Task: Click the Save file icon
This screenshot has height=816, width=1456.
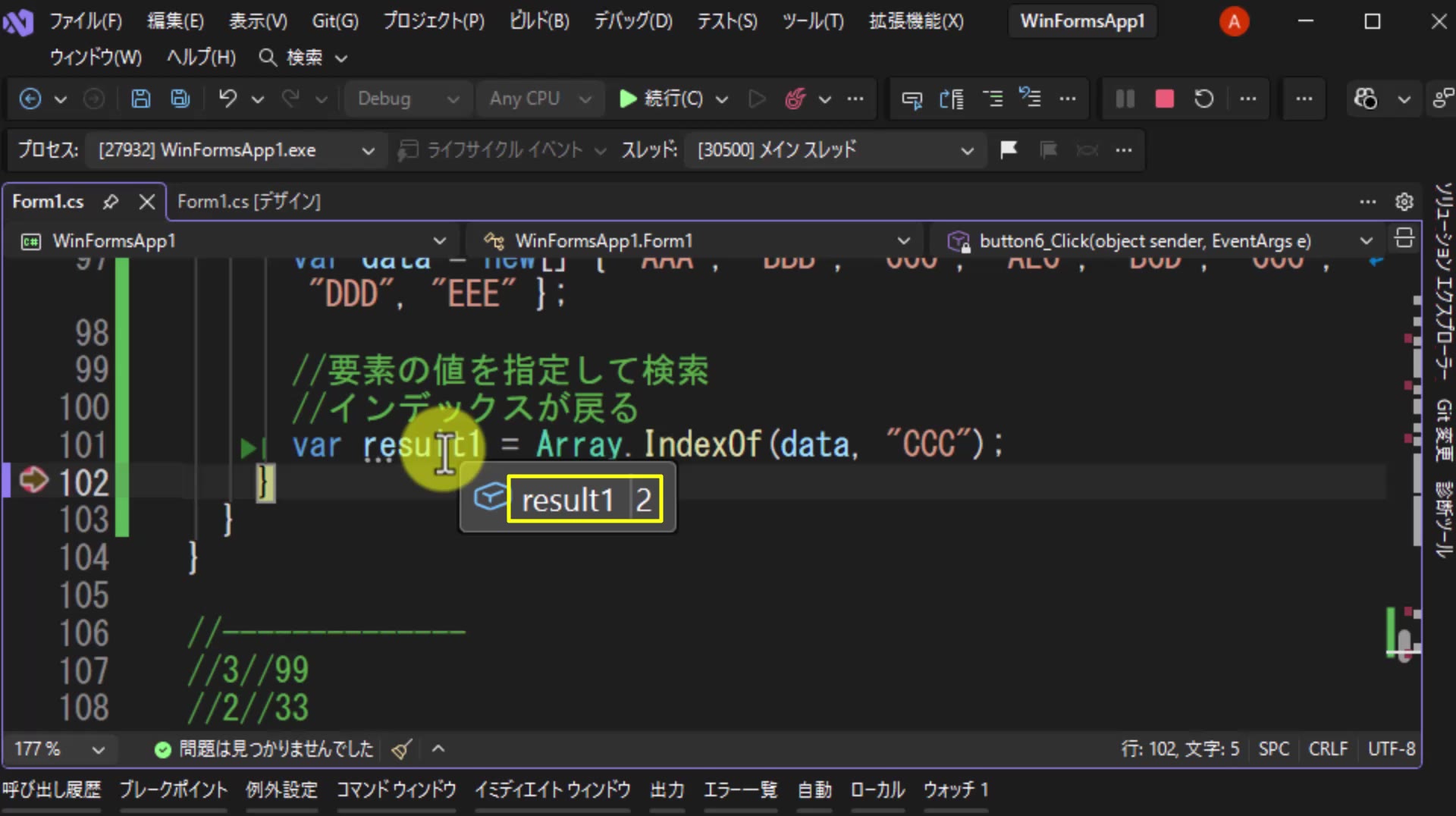Action: pyautogui.click(x=140, y=99)
